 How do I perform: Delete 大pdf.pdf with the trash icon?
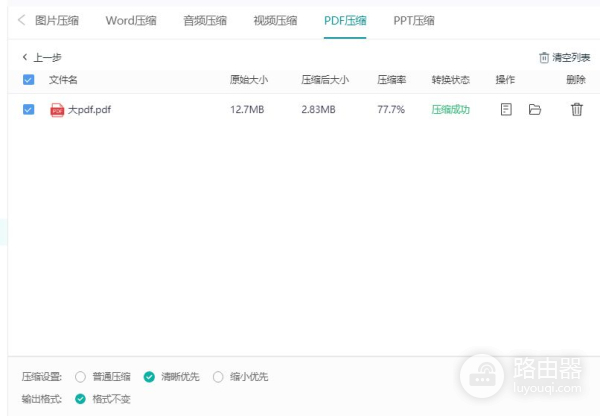577,109
